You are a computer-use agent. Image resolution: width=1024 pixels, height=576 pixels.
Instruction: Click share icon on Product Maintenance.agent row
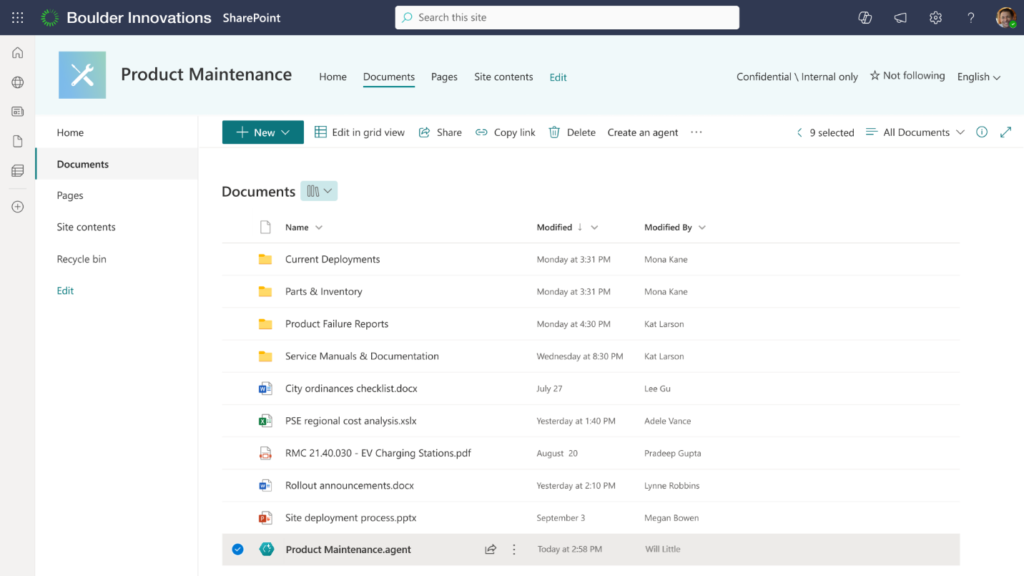pos(490,549)
